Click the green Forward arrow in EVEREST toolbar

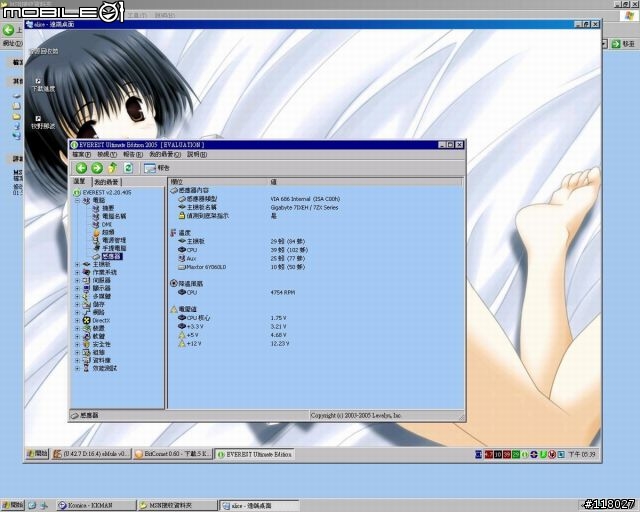coord(97,168)
